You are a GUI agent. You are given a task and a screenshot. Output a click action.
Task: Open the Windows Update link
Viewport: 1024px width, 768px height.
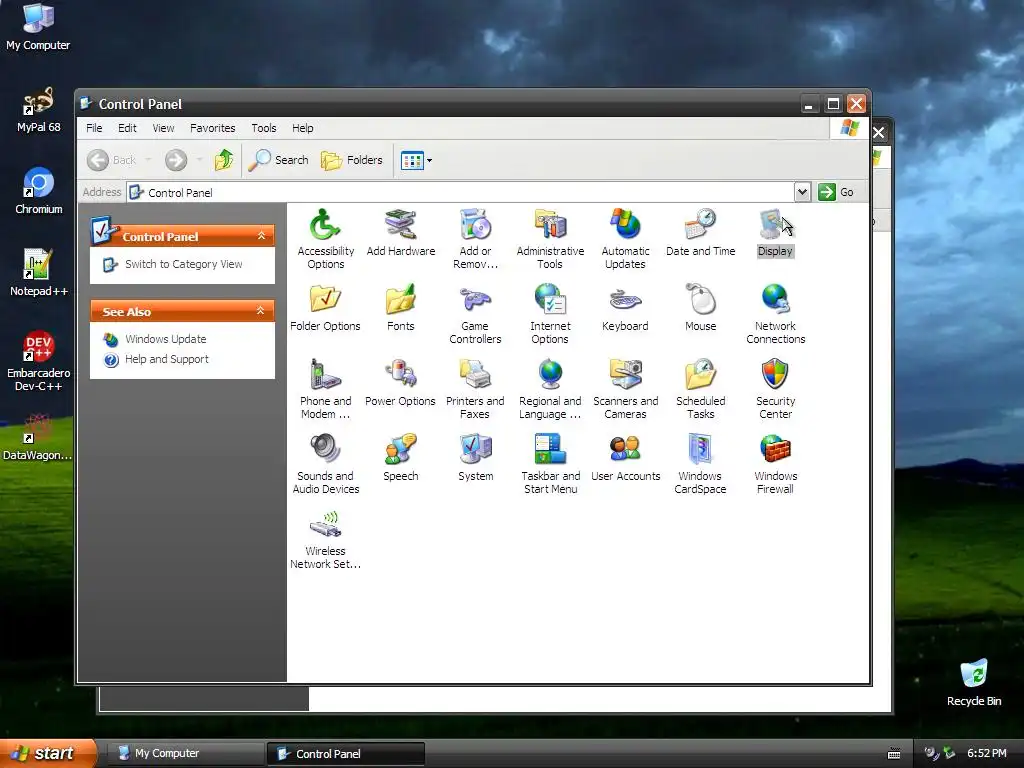point(165,339)
